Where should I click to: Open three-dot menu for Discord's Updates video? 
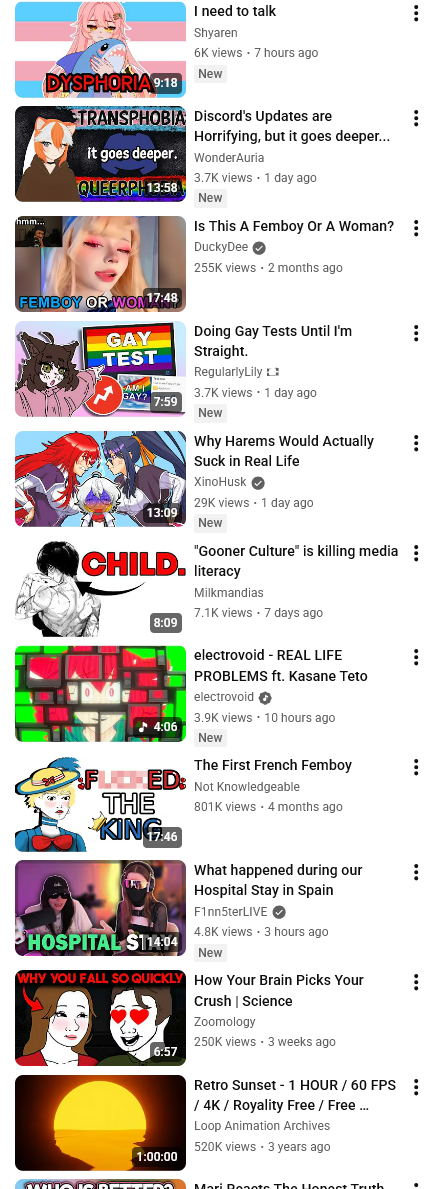point(416,118)
